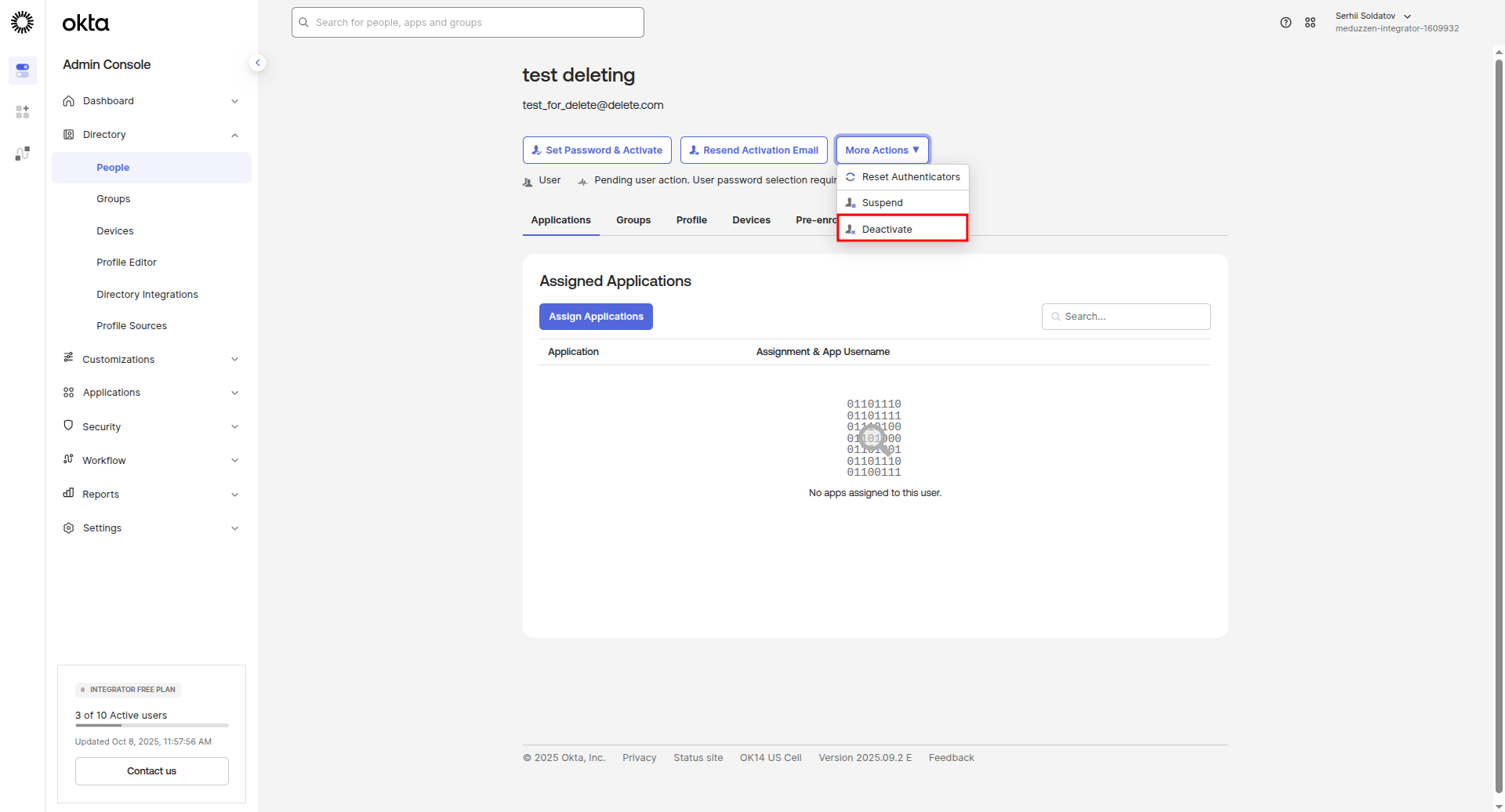Focus the assigned applications Search field
This screenshot has height=812, width=1505.
tap(1126, 317)
